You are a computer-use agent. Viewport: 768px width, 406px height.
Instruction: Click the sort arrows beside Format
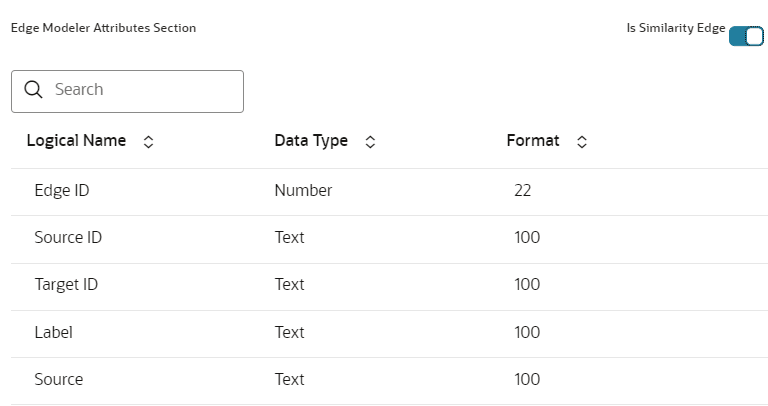pyautogui.click(x=582, y=142)
